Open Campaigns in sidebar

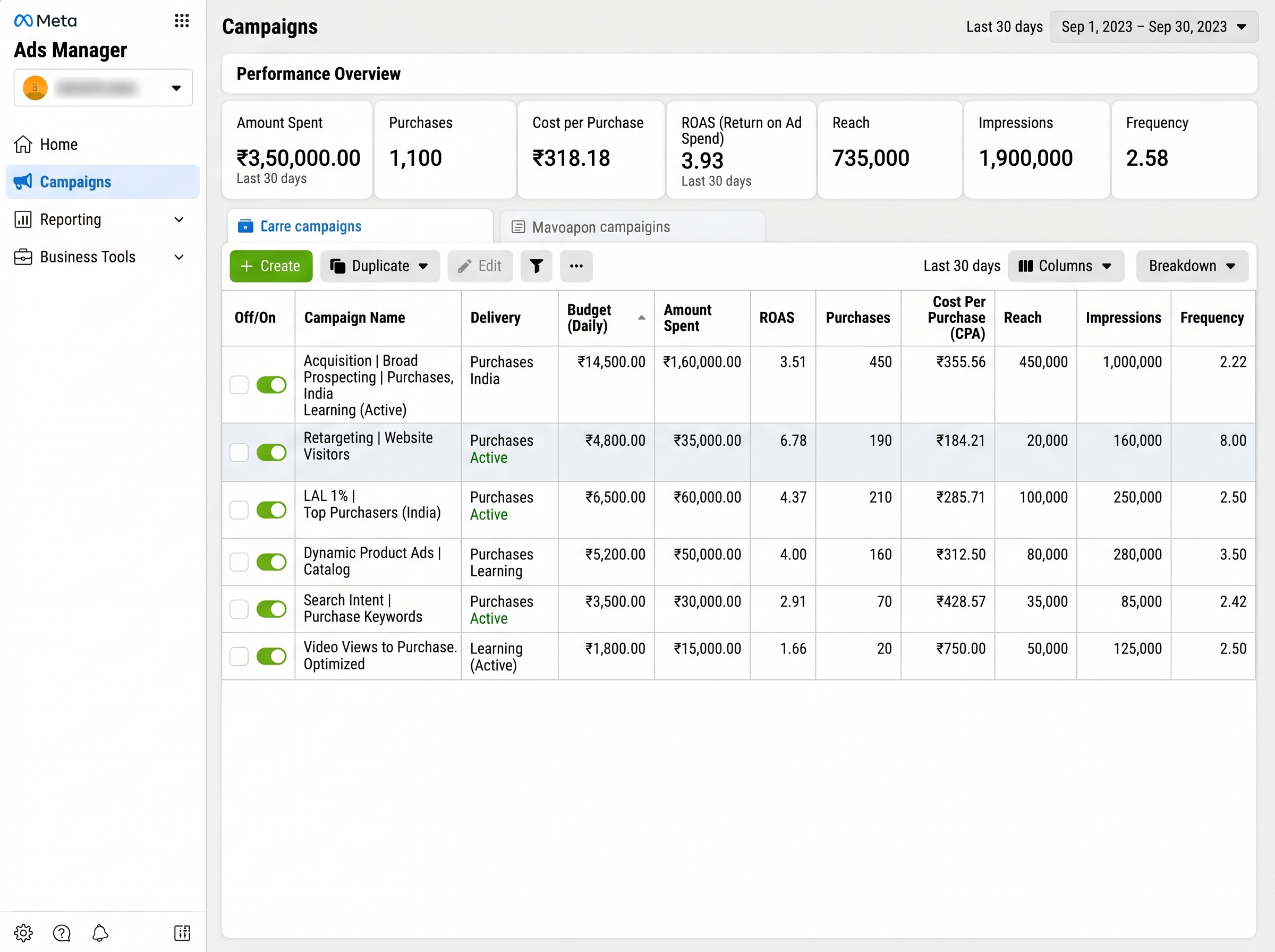click(x=103, y=182)
